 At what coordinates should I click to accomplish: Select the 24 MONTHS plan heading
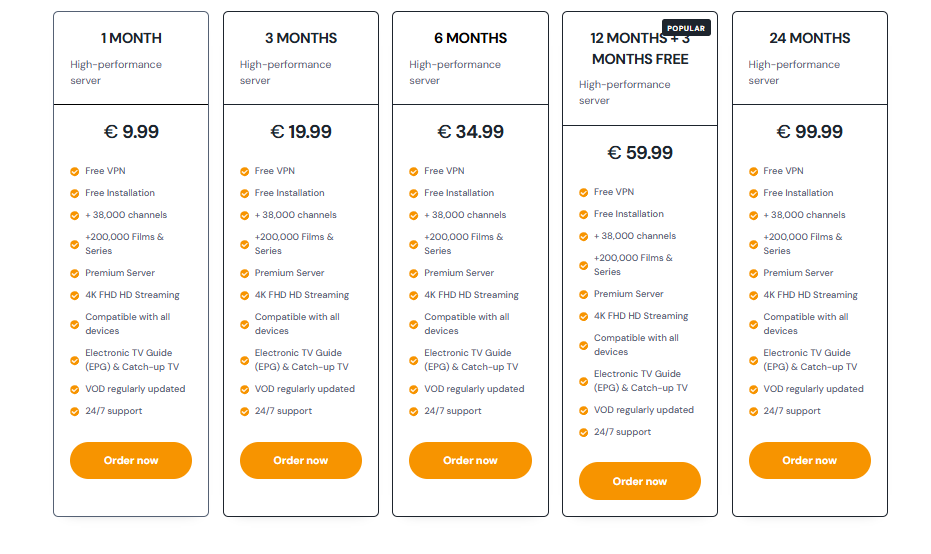[x=809, y=38]
